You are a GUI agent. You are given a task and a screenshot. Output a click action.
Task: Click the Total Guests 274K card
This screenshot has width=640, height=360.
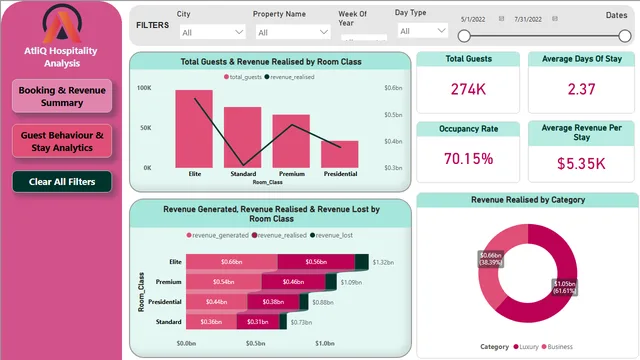click(x=468, y=82)
